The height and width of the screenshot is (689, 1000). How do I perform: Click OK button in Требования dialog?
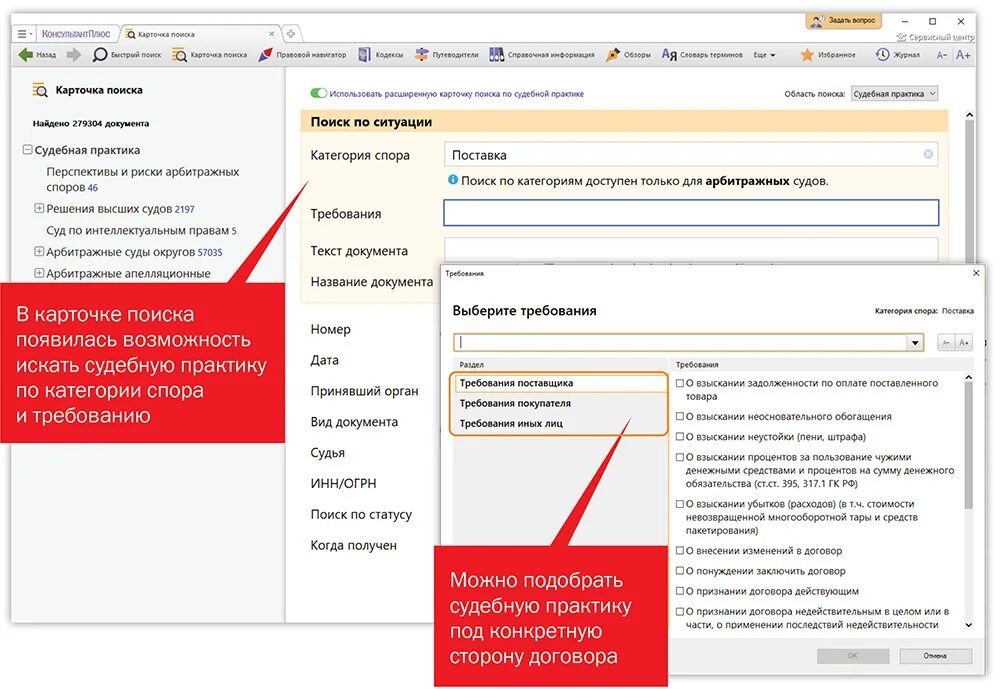pos(853,656)
